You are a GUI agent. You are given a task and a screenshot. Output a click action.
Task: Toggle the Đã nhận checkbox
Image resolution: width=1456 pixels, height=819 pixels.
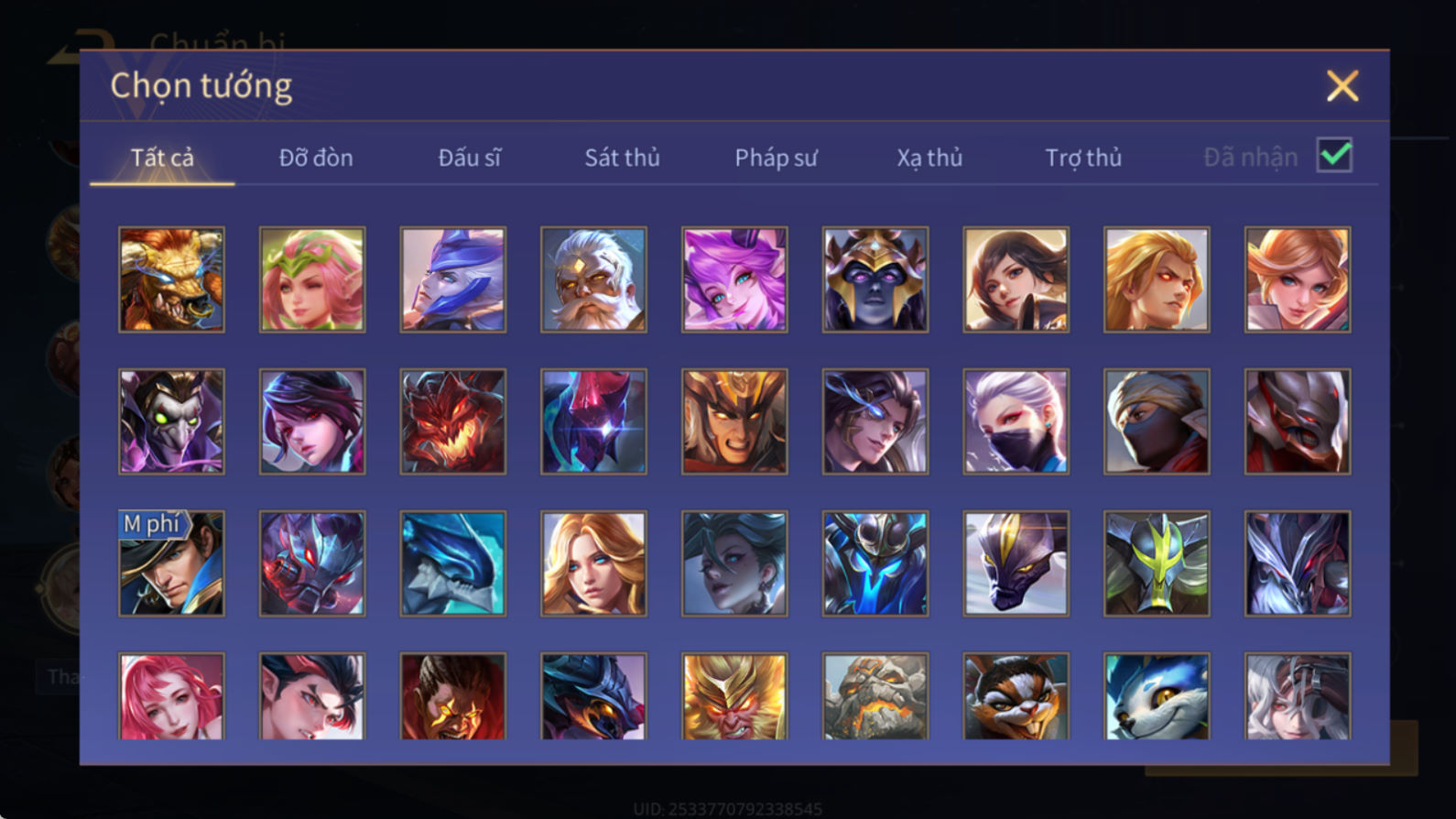point(1334,155)
